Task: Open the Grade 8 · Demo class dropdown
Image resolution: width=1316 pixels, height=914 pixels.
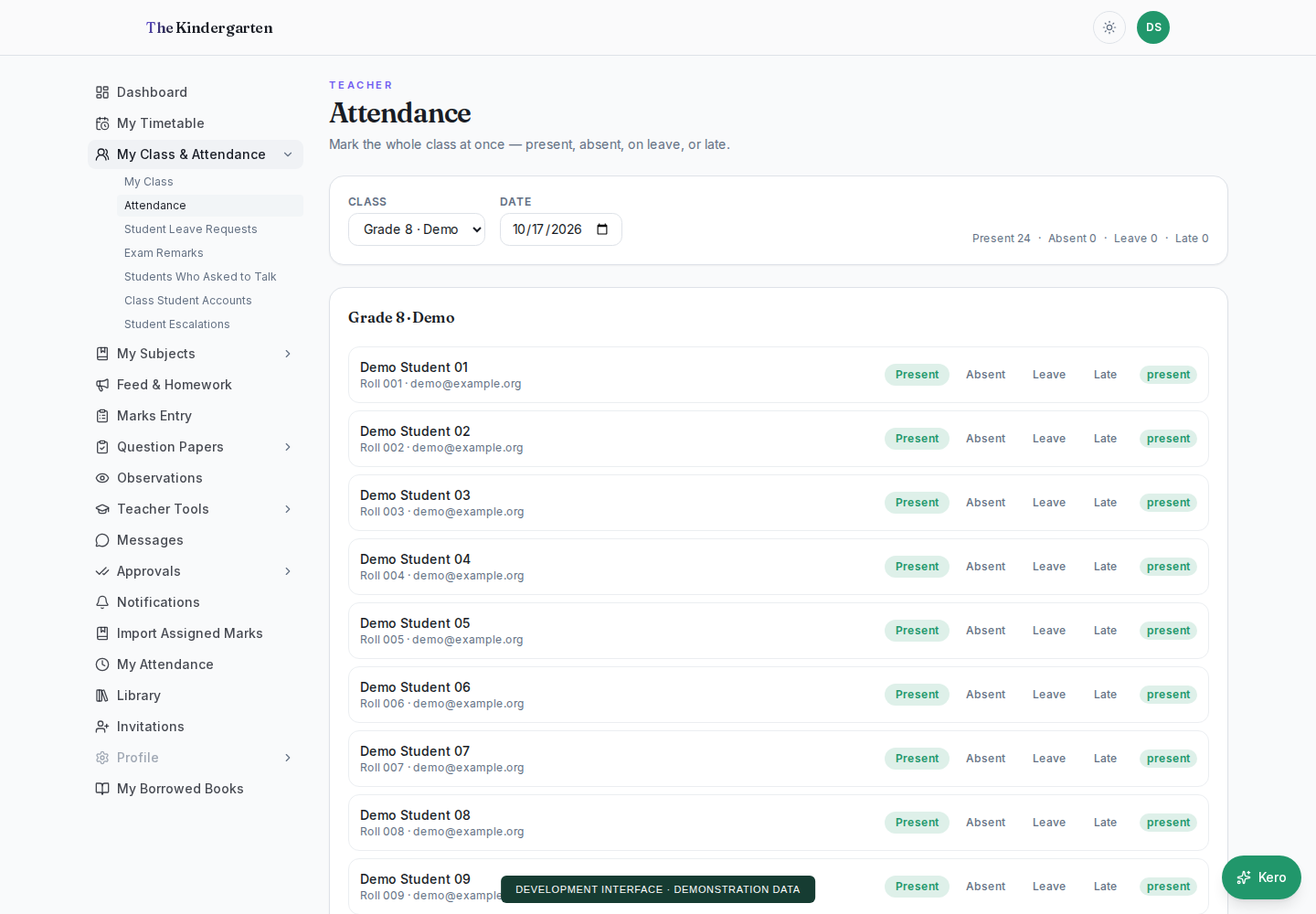Action: point(417,229)
